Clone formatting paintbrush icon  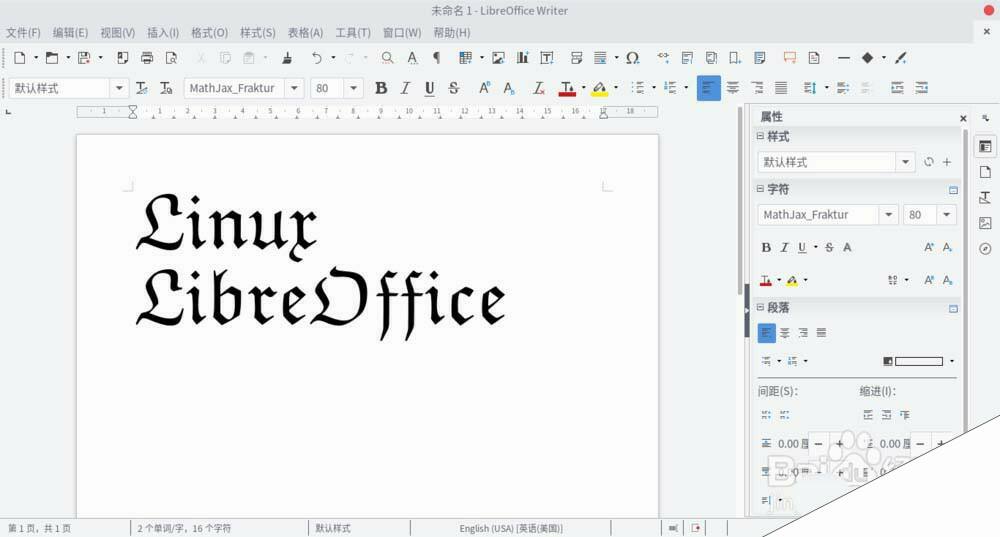click(287, 58)
